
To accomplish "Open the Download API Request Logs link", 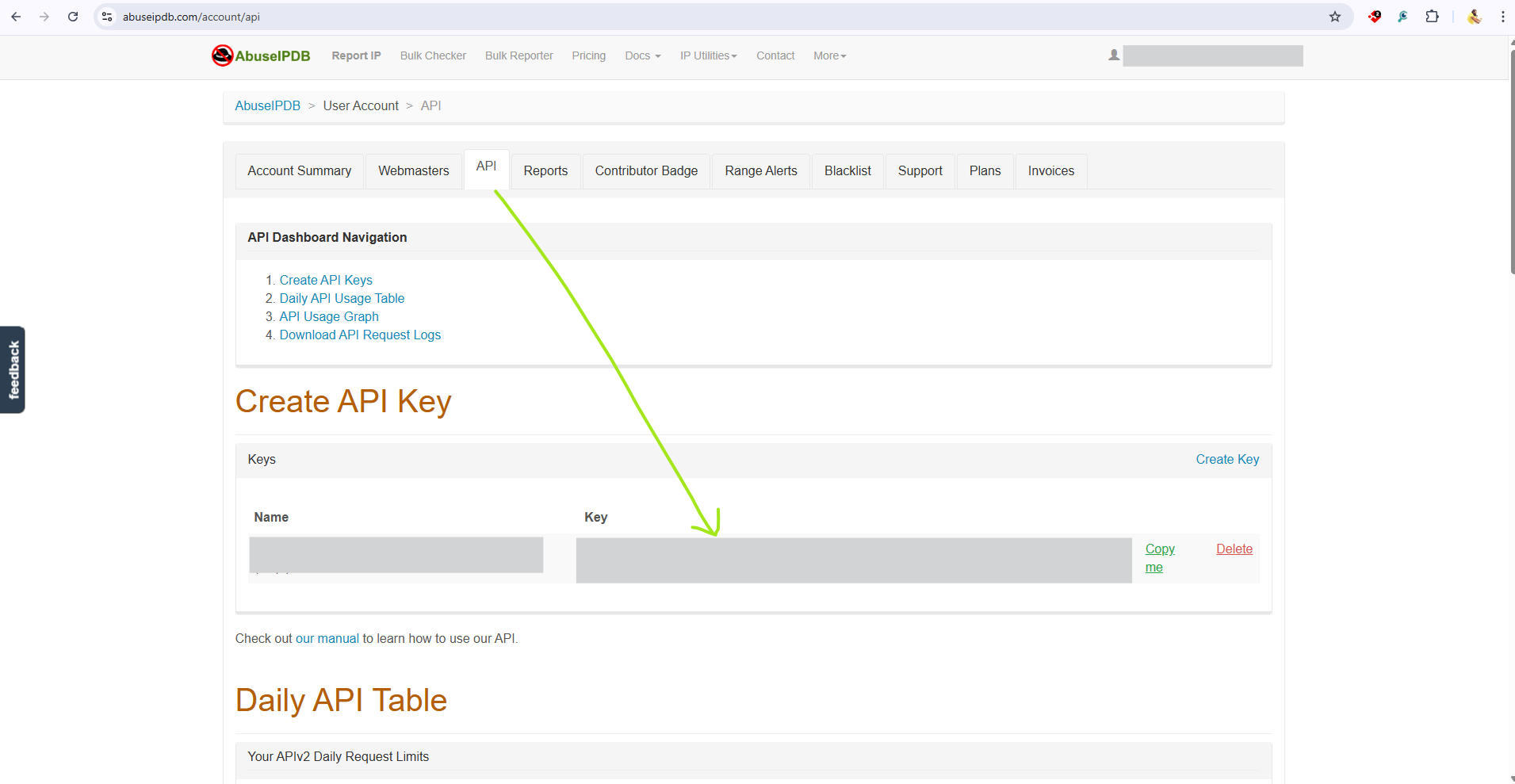I will [x=360, y=335].
